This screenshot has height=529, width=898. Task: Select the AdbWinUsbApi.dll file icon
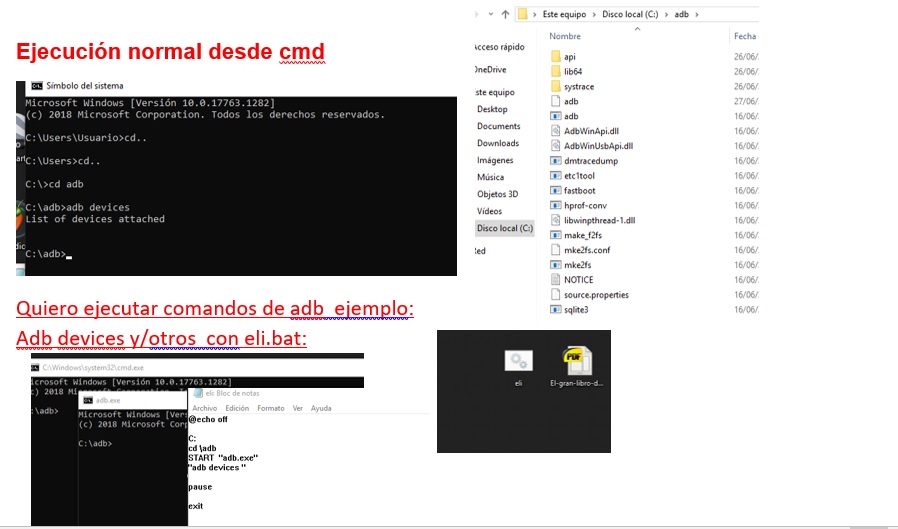tap(555, 145)
